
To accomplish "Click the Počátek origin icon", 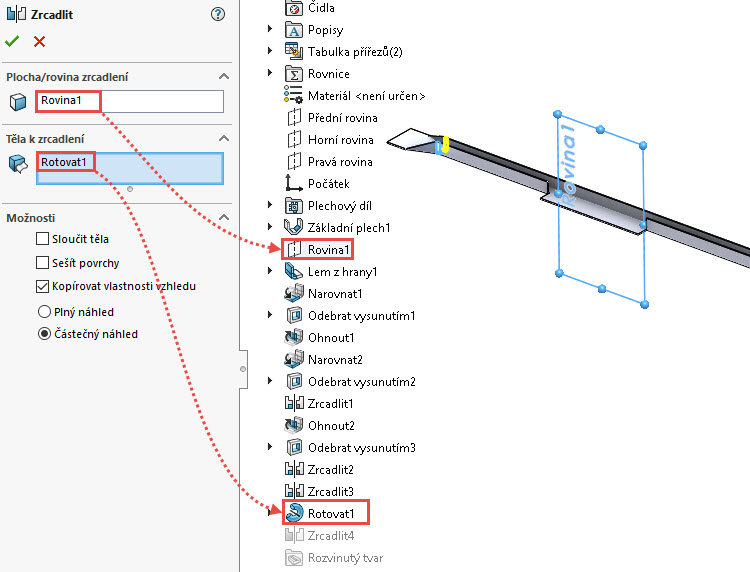I will pyautogui.click(x=294, y=184).
